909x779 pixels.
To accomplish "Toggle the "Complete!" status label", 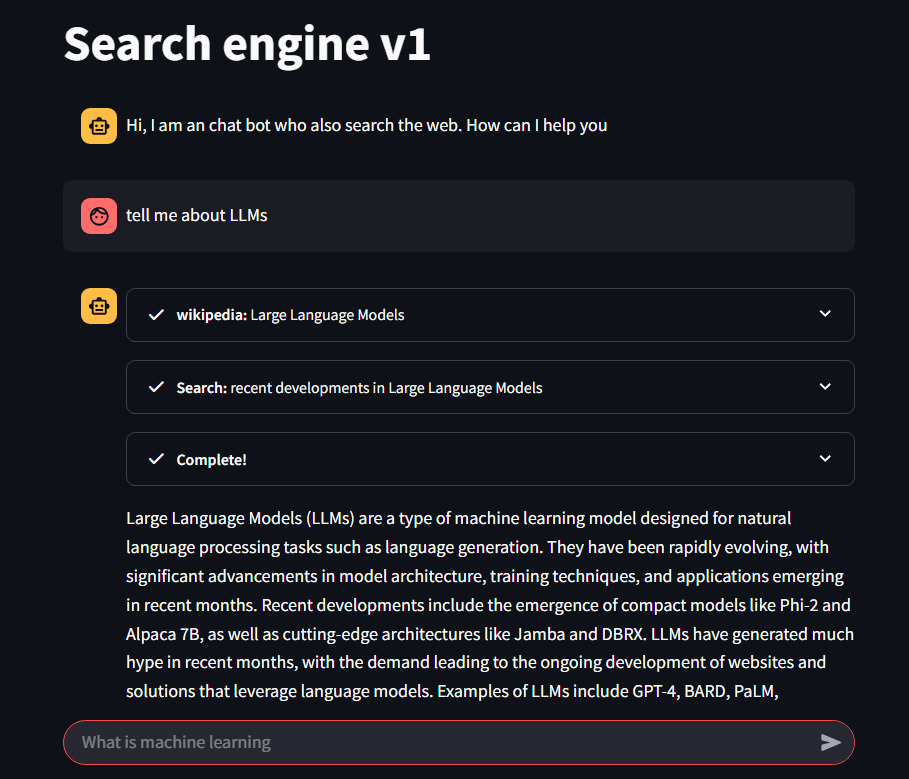I will pos(211,460).
